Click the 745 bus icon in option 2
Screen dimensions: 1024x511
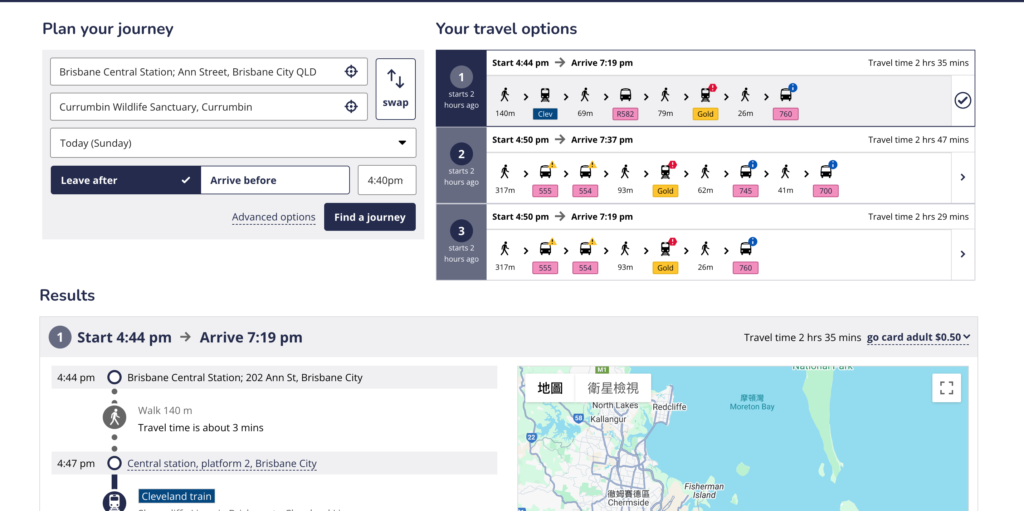(746, 172)
